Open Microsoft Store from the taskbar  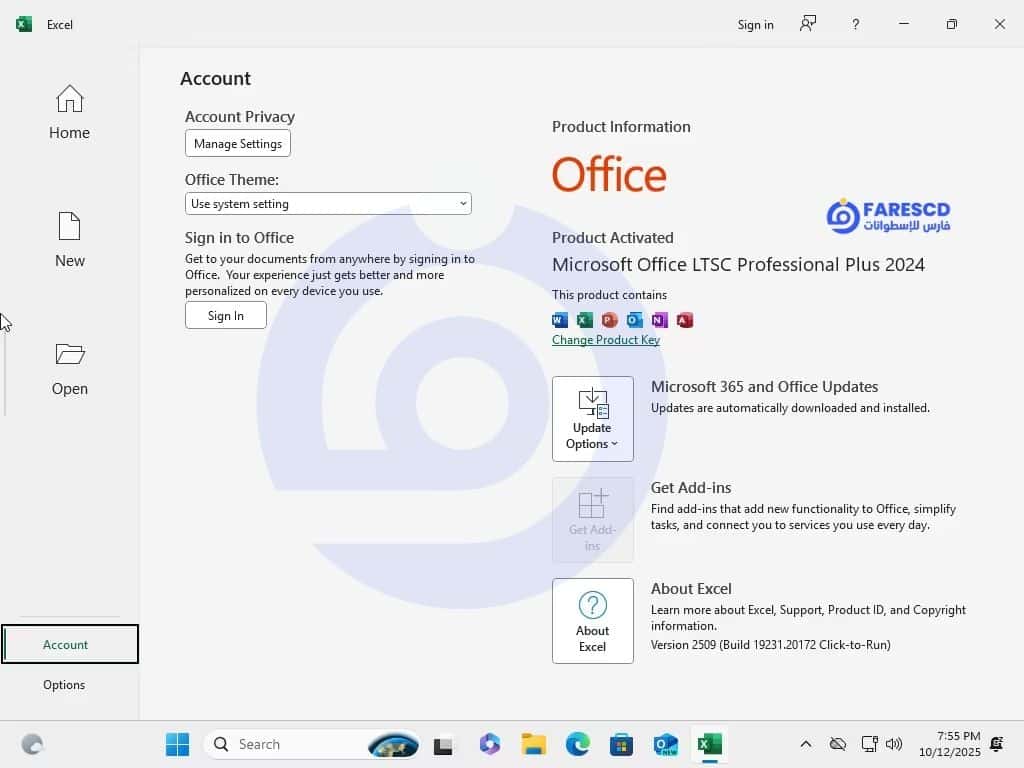[x=621, y=744]
